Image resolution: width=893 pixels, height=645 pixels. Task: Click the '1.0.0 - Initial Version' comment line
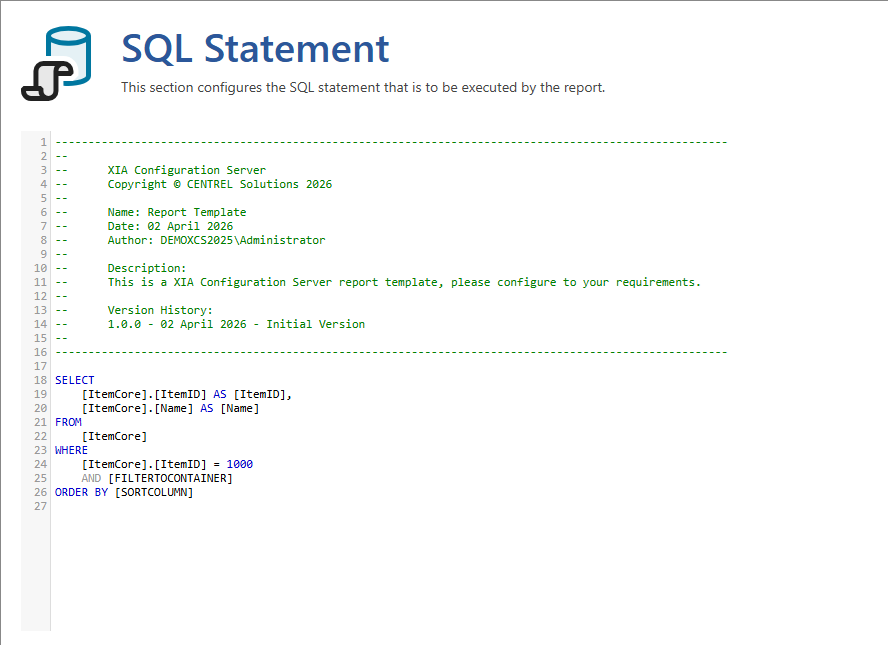coord(236,324)
